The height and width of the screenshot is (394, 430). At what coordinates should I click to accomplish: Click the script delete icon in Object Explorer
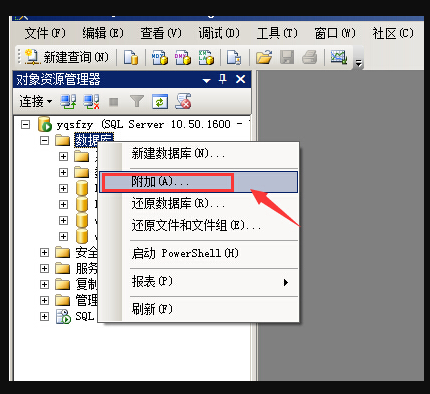[x=183, y=101]
